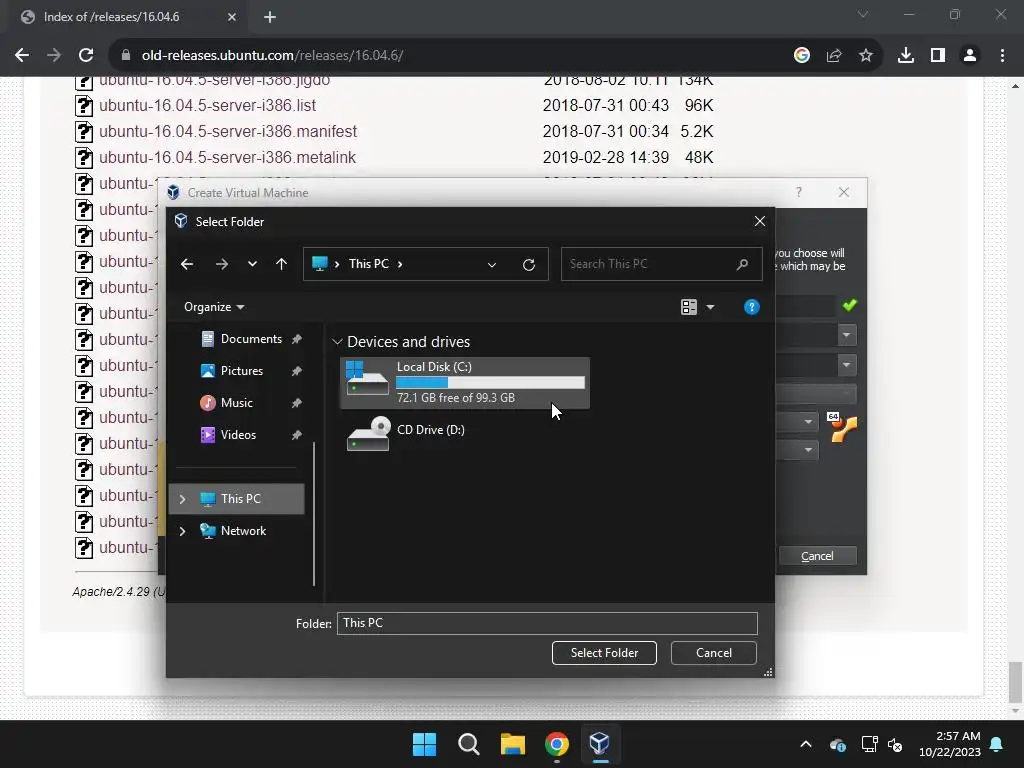
Task: Expand the Network tree node
Action: pyautogui.click(x=182, y=531)
